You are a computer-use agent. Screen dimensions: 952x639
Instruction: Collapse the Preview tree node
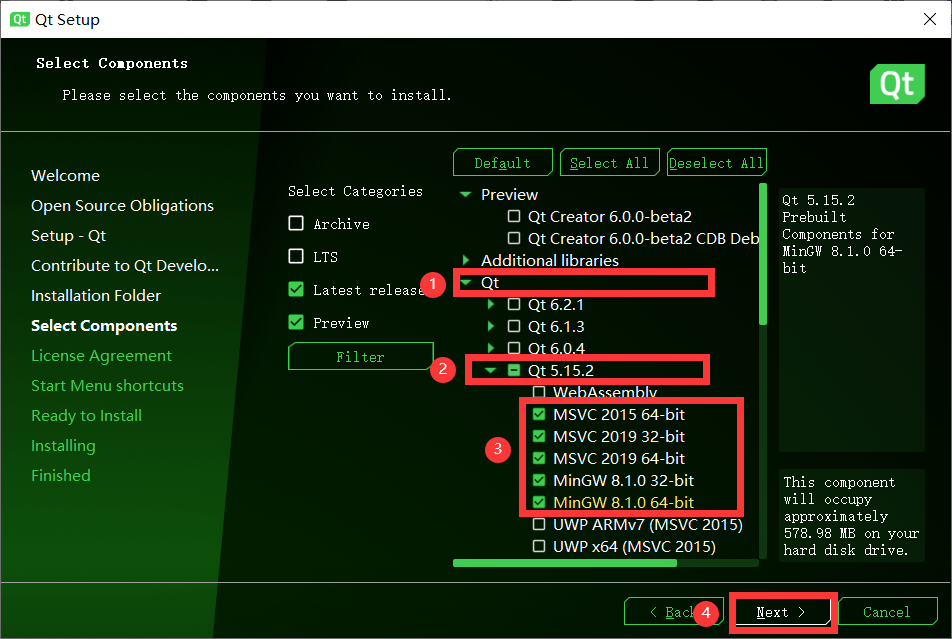(x=466, y=194)
